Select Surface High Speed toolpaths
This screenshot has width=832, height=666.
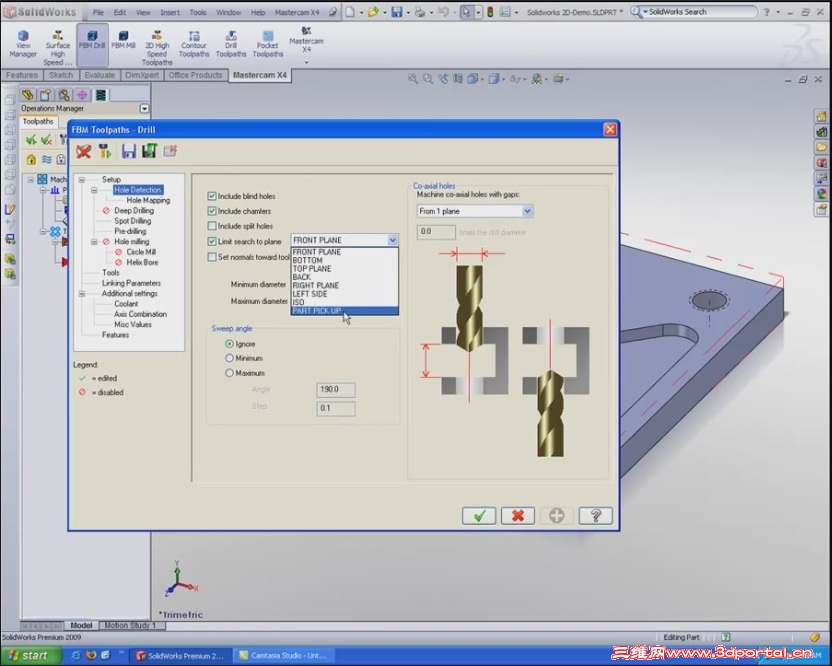57,47
